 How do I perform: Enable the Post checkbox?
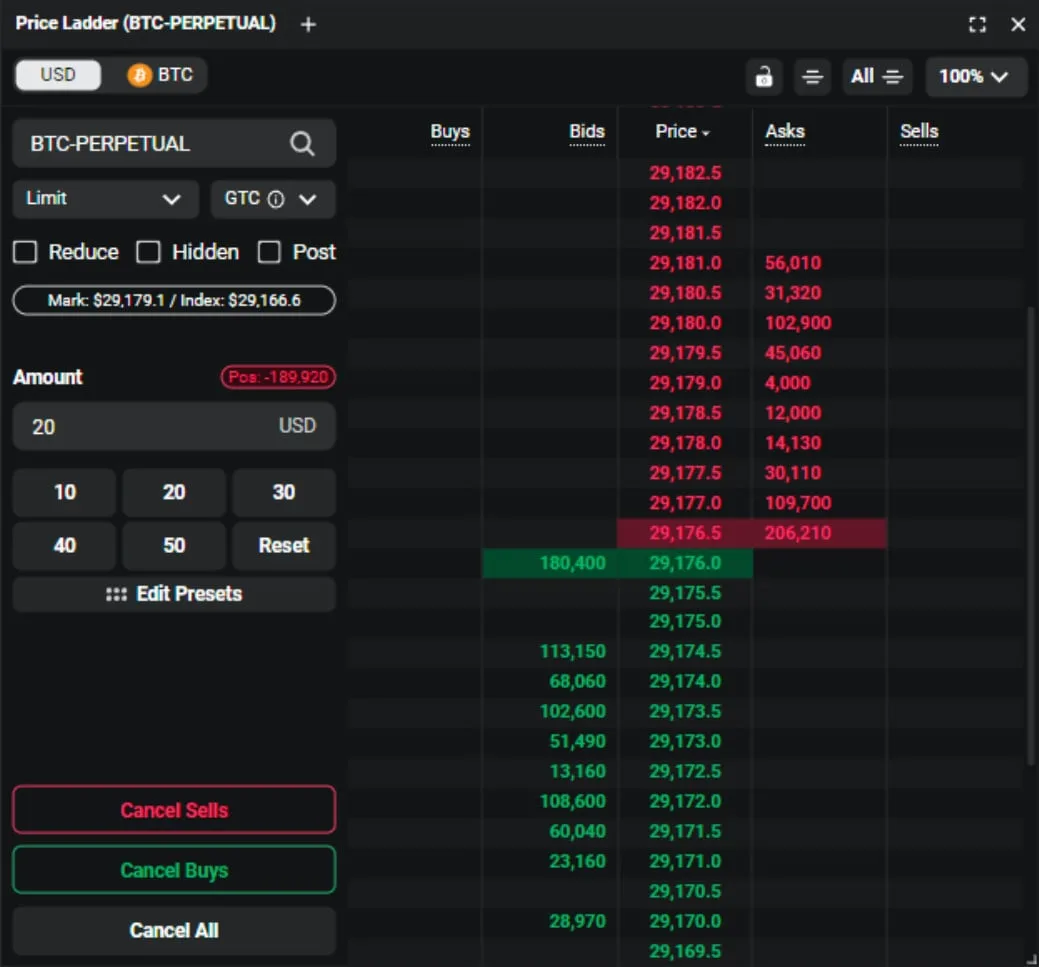click(x=269, y=252)
